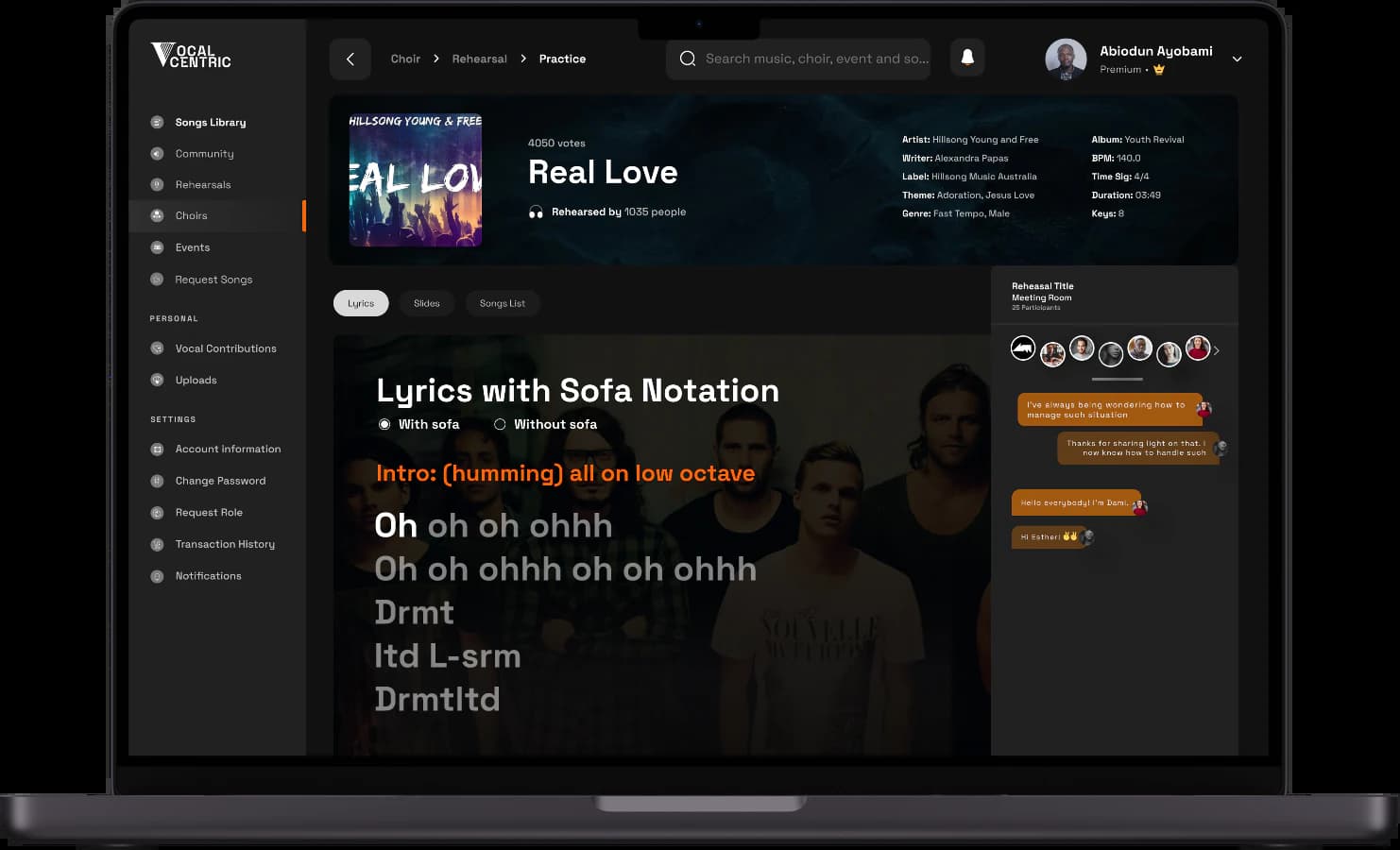Click the "I've always being wondering" chat message
Screen dimensions: 1400x850
pyautogui.click(x=1110, y=410)
